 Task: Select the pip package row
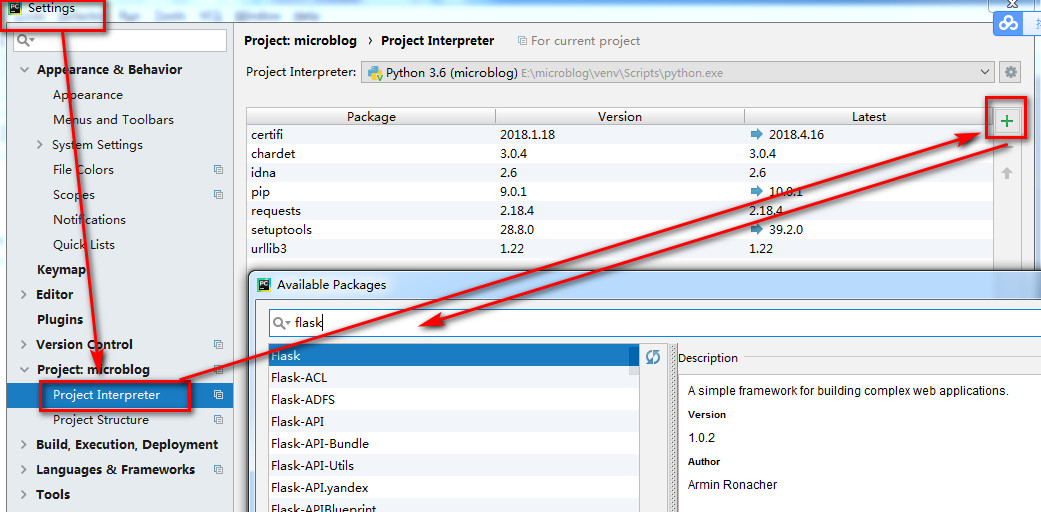619,191
